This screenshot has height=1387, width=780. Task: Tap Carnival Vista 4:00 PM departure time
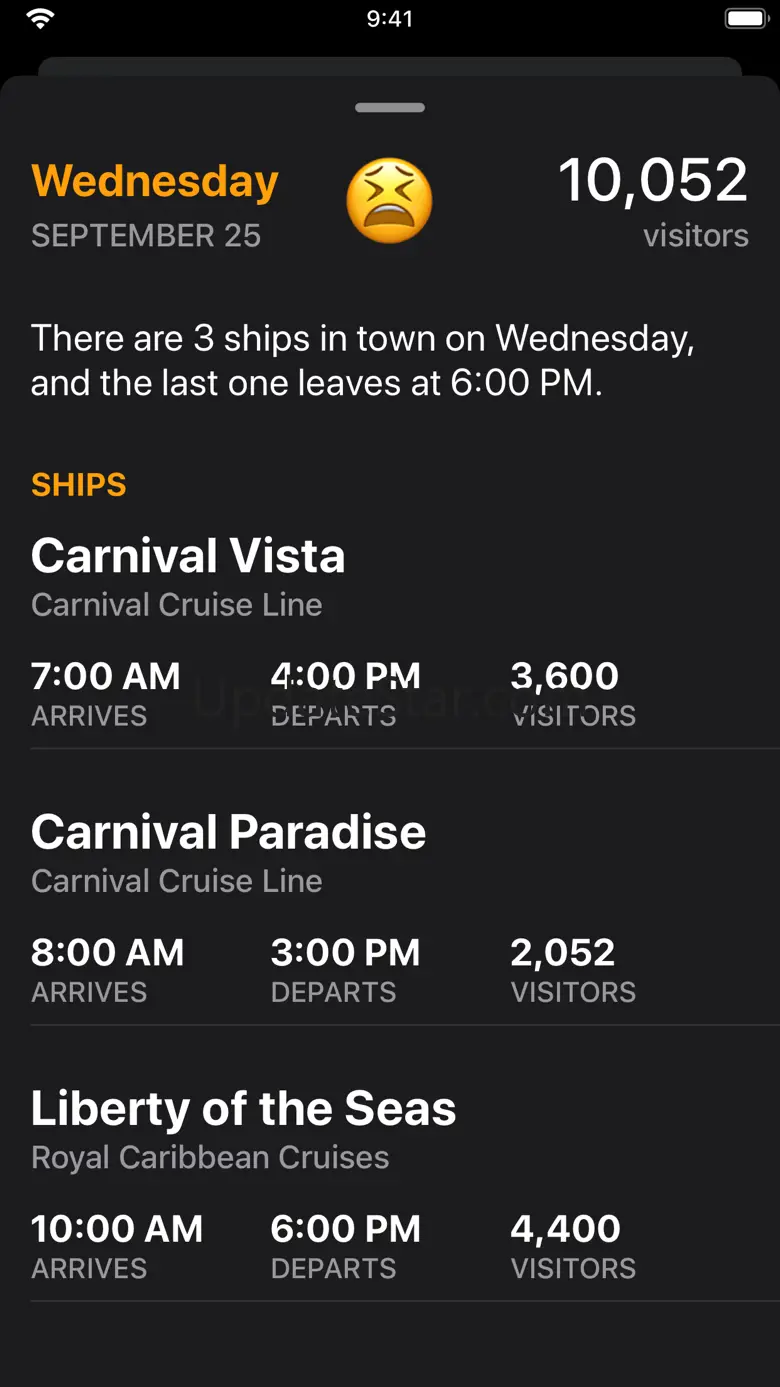pos(345,677)
